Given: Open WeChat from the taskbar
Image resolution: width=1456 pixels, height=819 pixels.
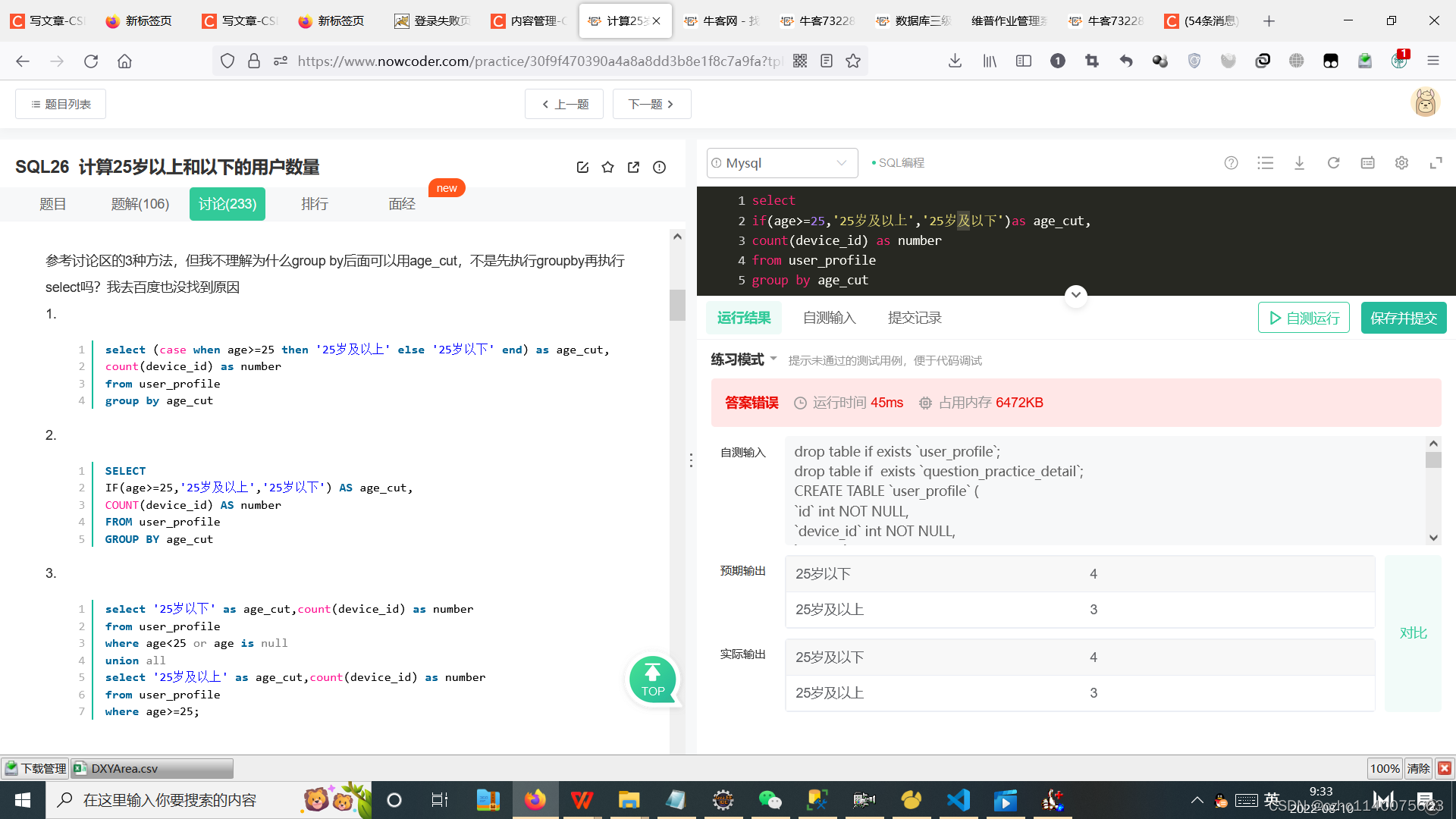Looking at the screenshot, I should tap(770, 800).
